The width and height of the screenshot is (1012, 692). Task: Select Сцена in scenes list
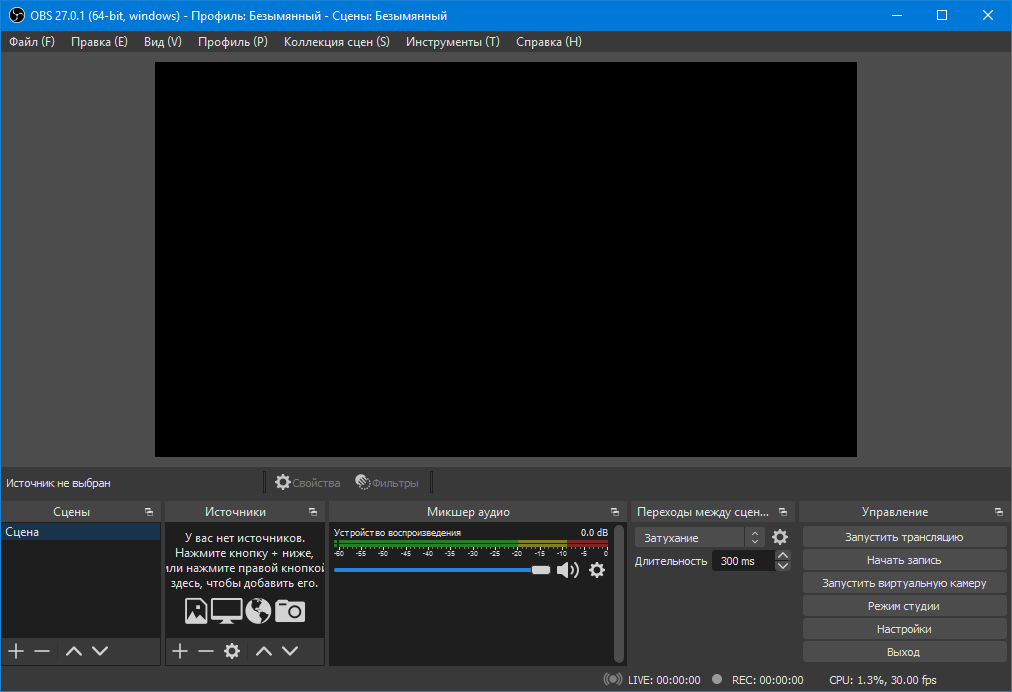[x=81, y=532]
